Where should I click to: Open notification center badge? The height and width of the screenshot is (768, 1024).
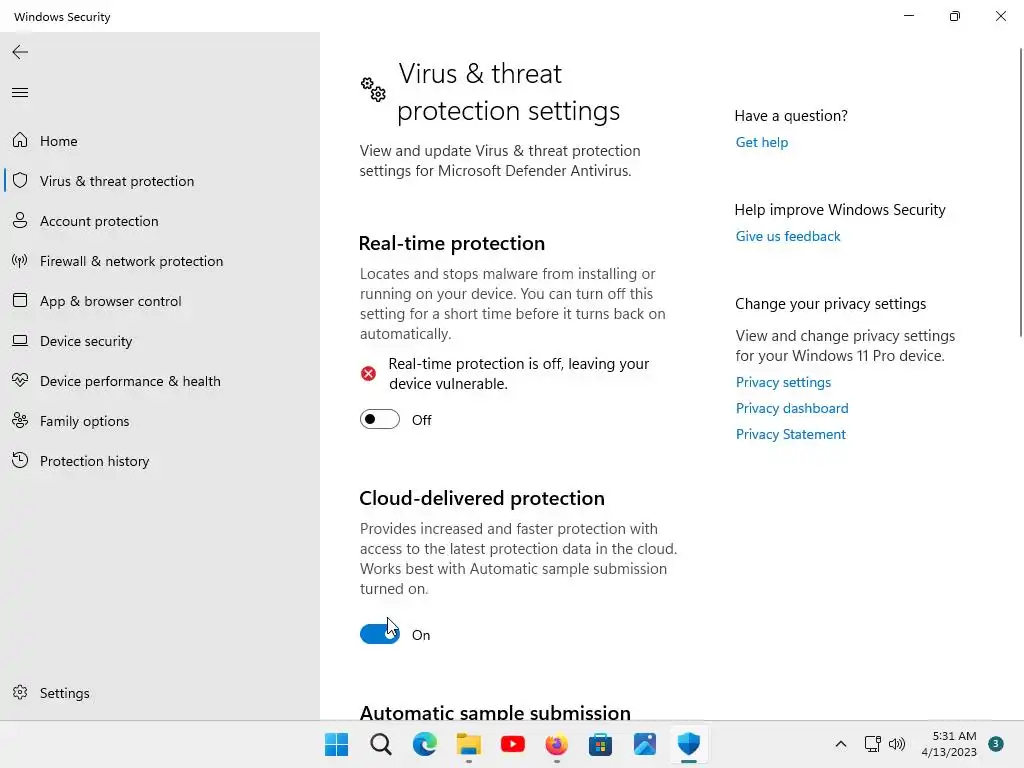click(995, 744)
